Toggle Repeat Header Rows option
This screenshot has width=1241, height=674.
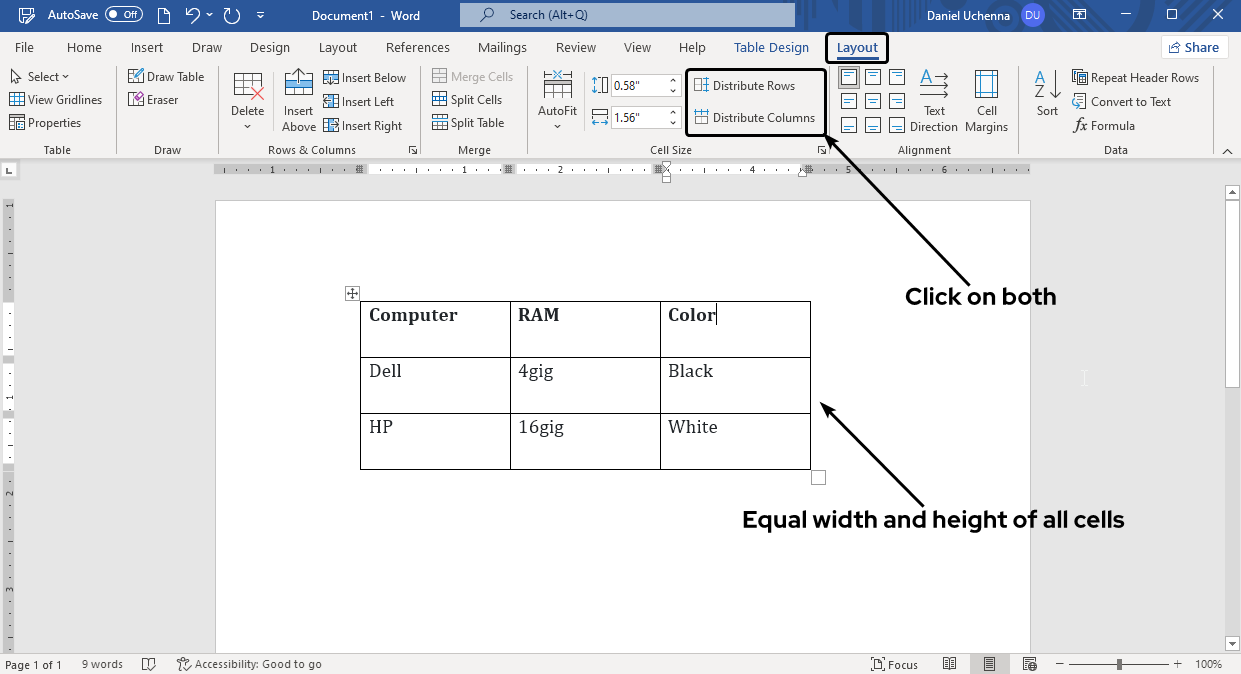[1135, 78]
